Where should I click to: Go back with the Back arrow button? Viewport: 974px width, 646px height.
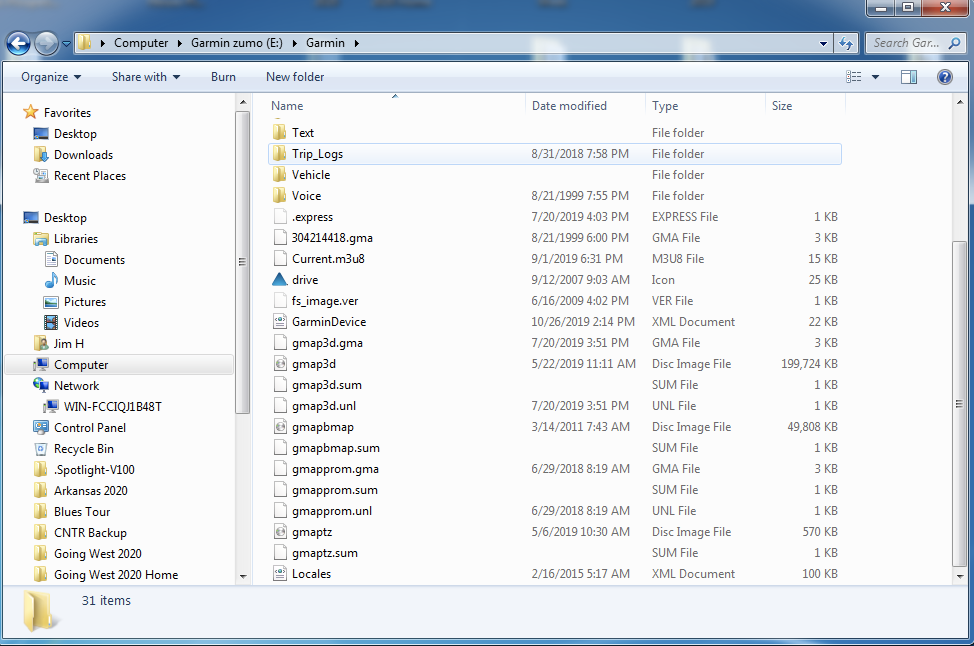click(18, 43)
